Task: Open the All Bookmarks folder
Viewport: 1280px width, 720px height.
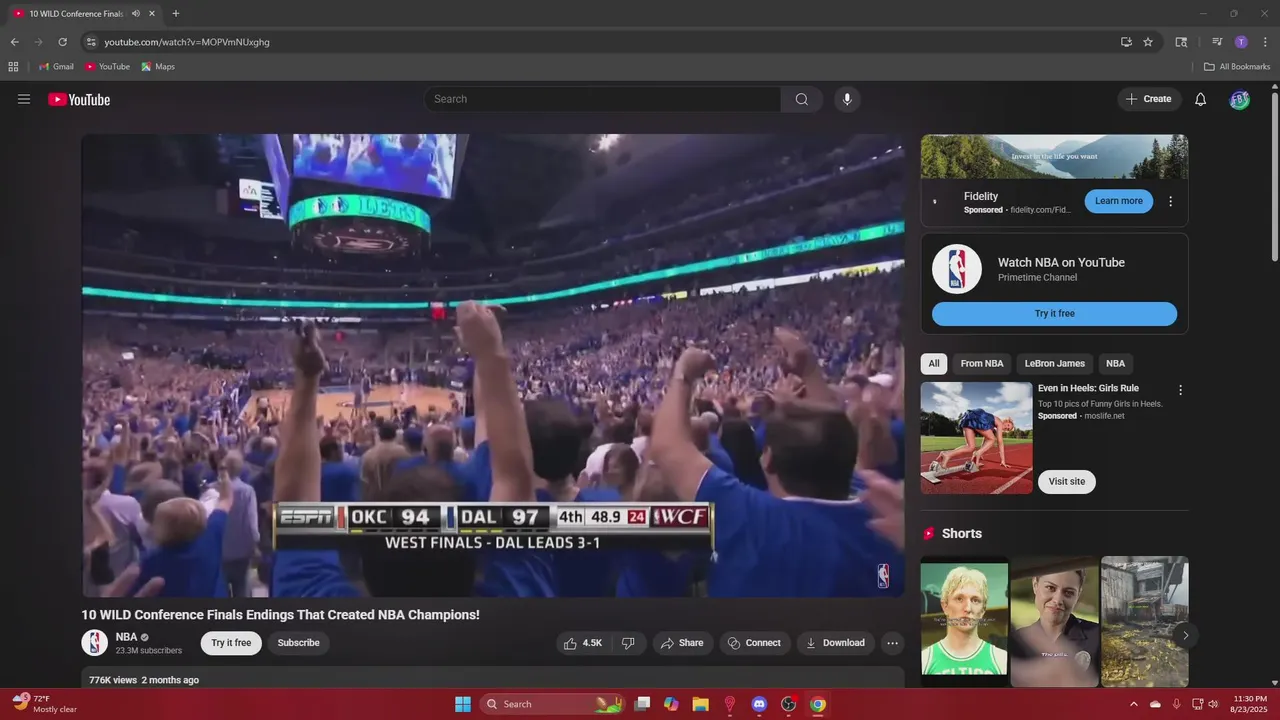Action: click(x=1237, y=67)
